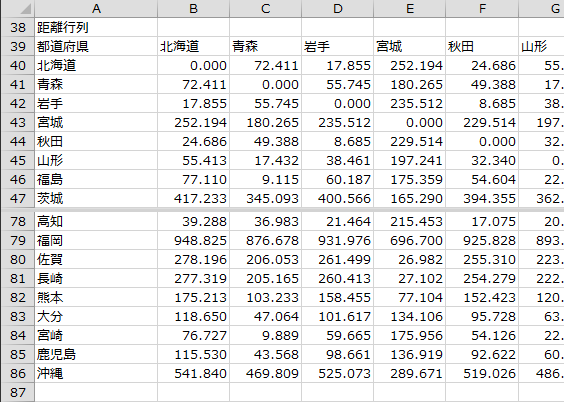Select column B header
Image resolution: width=564 pixels, height=402 pixels.
click(193, 9)
